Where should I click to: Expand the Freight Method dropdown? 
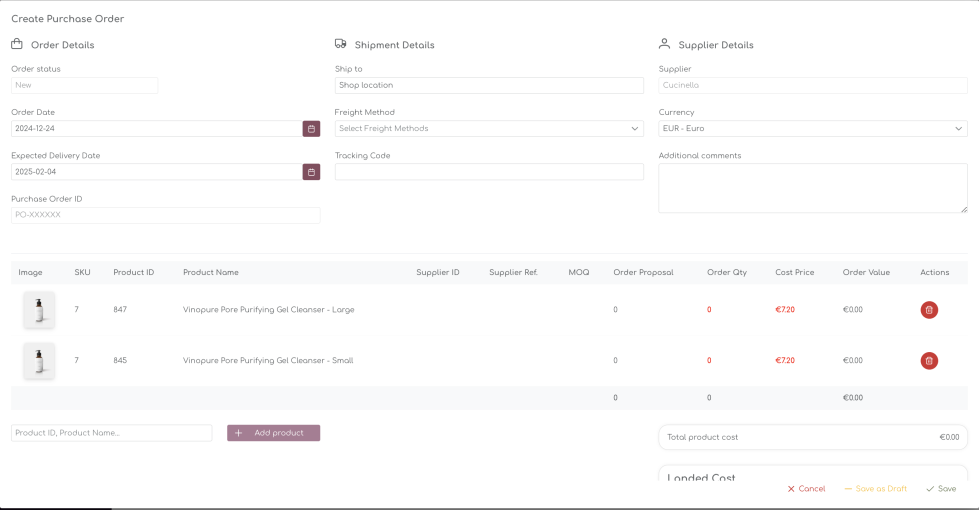pyautogui.click(x=489, y=129)
